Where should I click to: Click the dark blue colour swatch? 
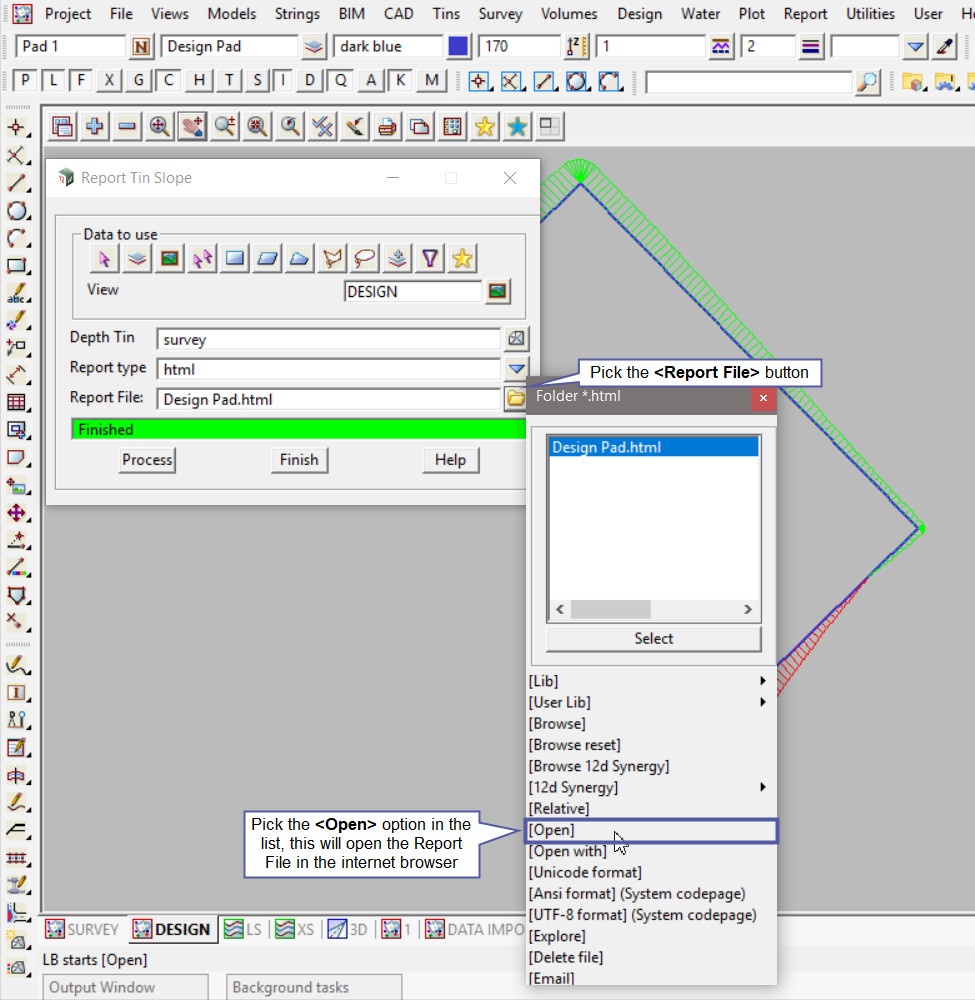tap(458, 47)
